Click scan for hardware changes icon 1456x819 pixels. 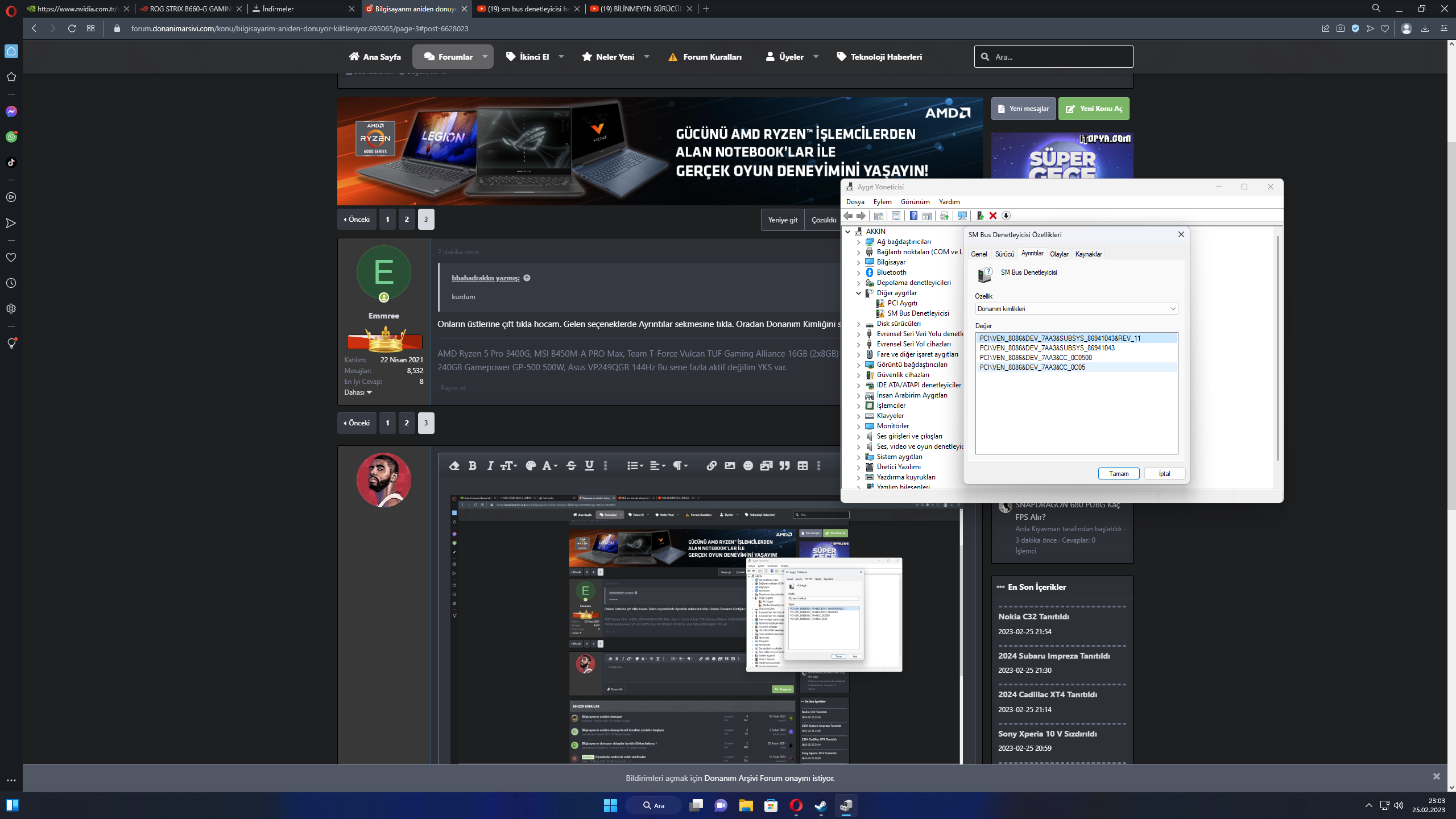962,216
